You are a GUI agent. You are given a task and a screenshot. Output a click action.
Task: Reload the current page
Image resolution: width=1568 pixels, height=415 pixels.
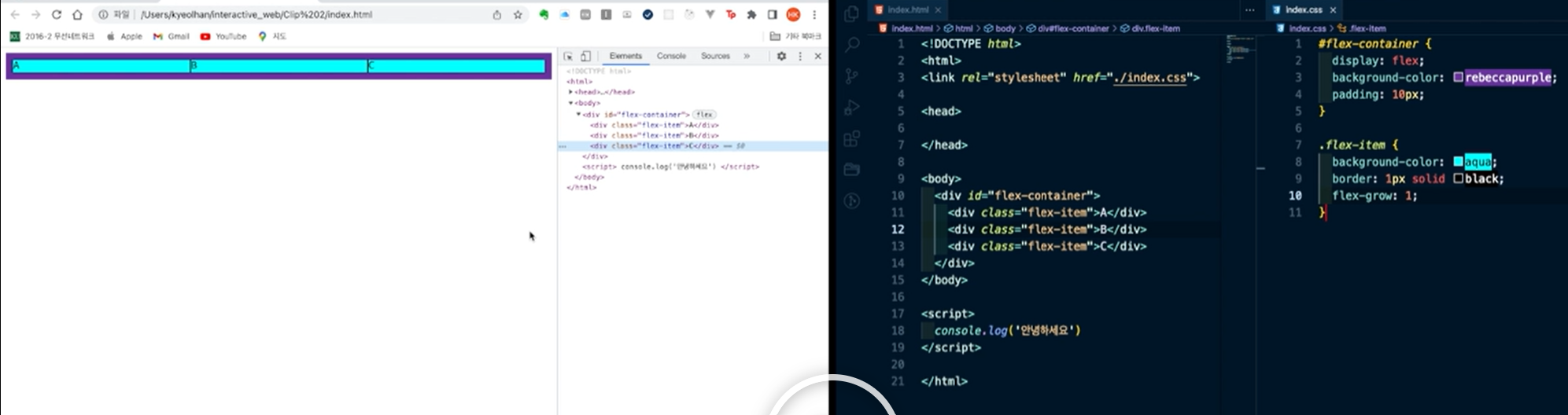[x=57, y=14]
